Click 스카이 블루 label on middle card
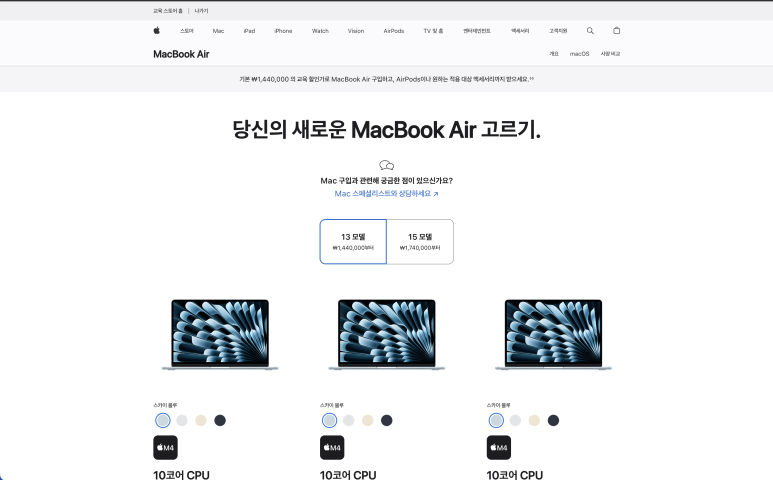Screen dimensions: 773x480 (332, 405)
